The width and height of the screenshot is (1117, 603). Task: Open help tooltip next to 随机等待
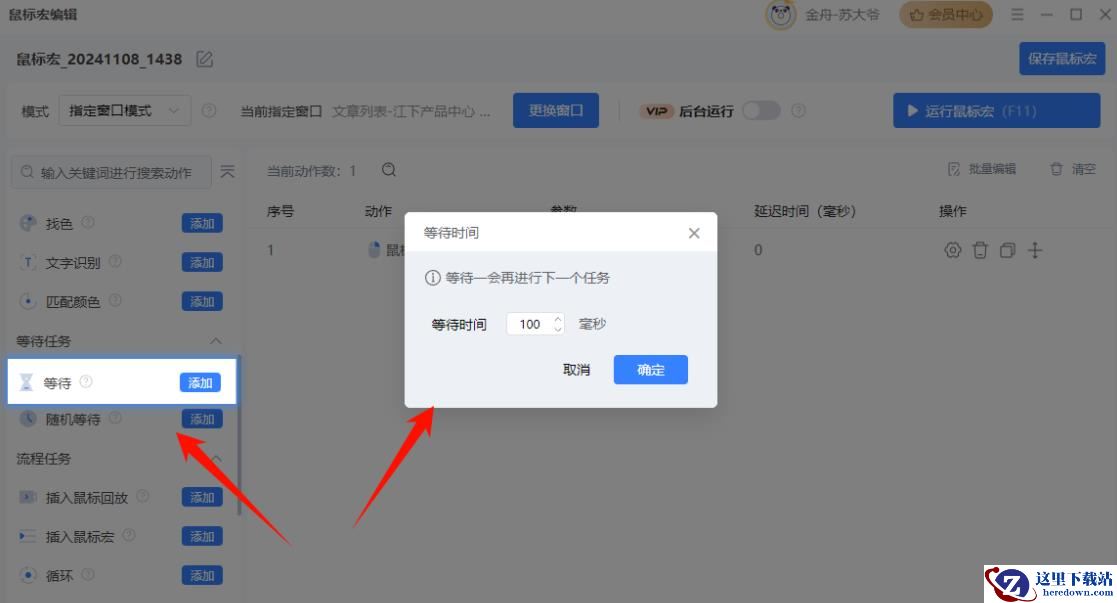(115, 418)
